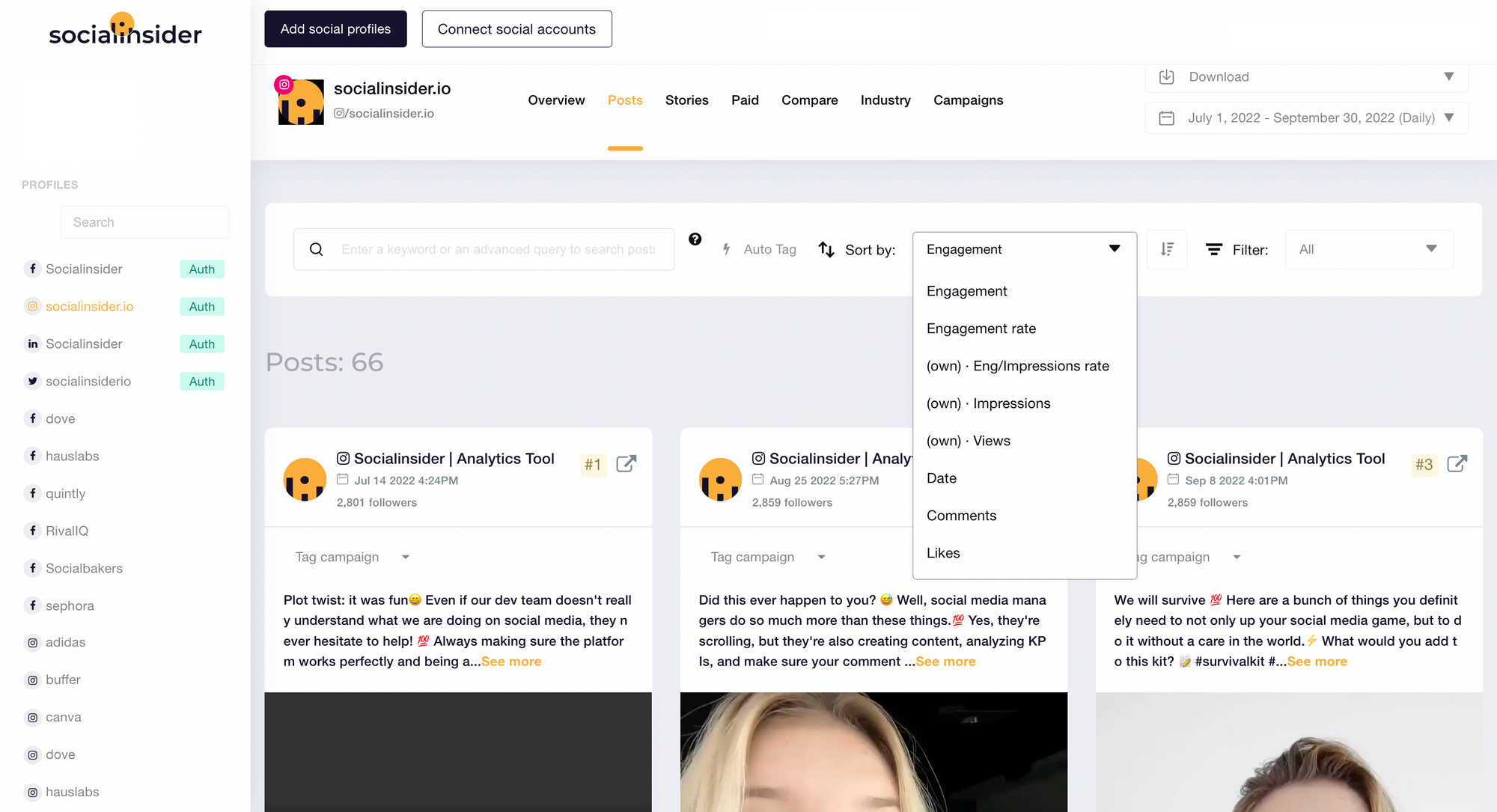Click the Posts: 66 count text

click(324, 362)
